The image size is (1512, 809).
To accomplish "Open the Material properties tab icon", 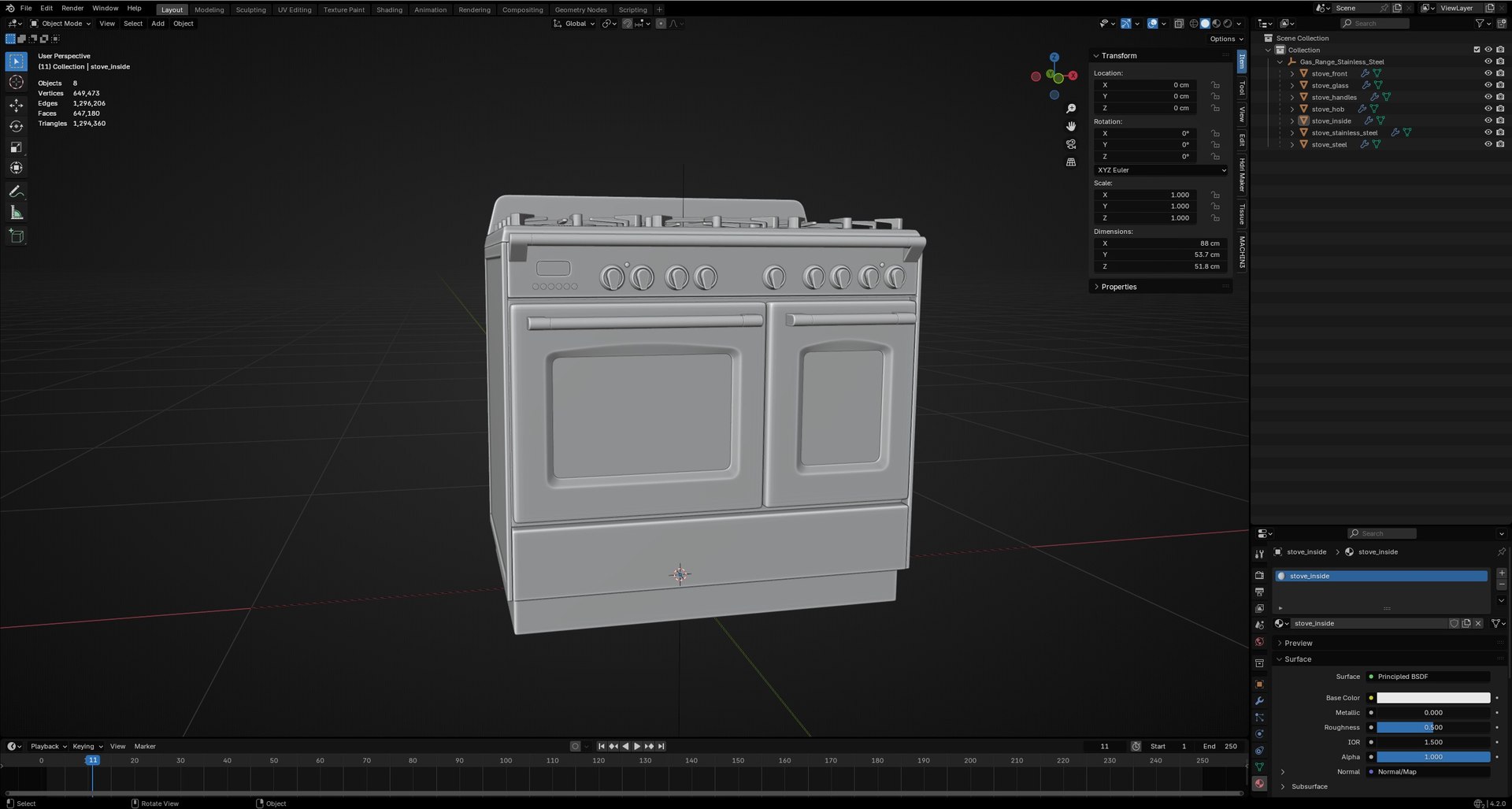I will coord(1259,784).
